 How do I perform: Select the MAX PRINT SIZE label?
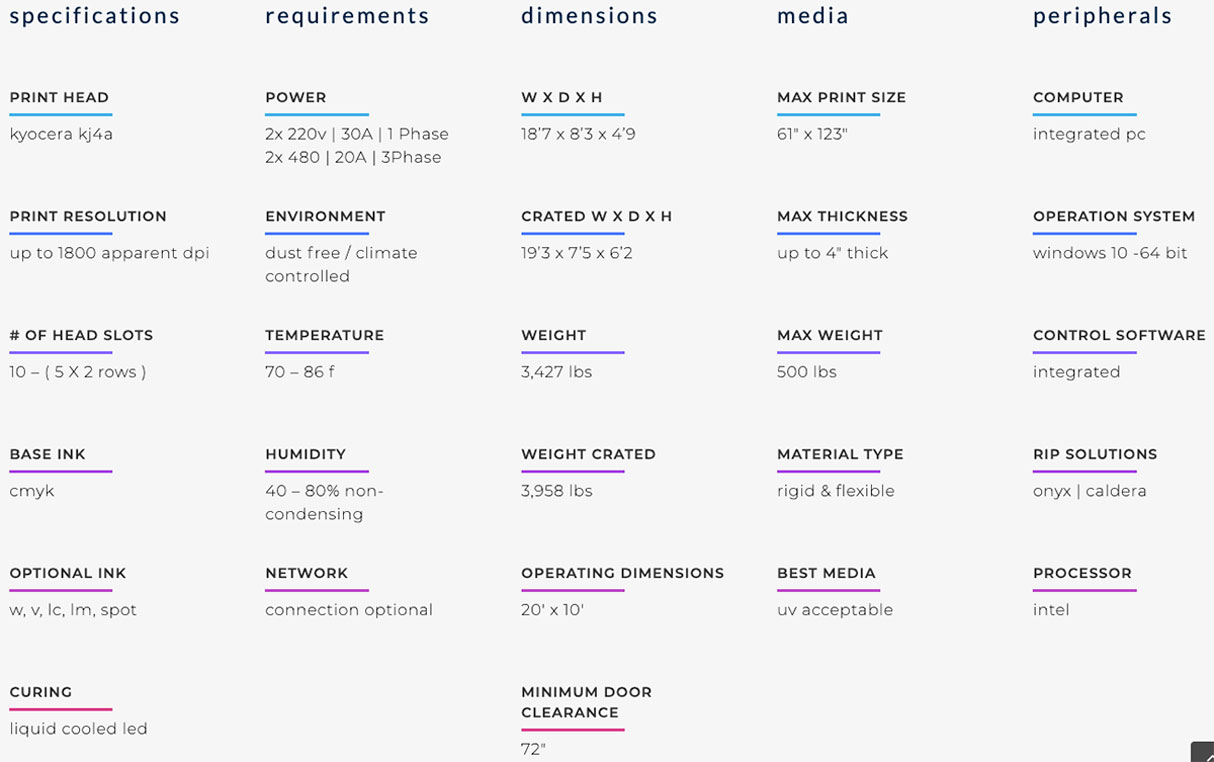pyautogui.click(x=841, y=97)
